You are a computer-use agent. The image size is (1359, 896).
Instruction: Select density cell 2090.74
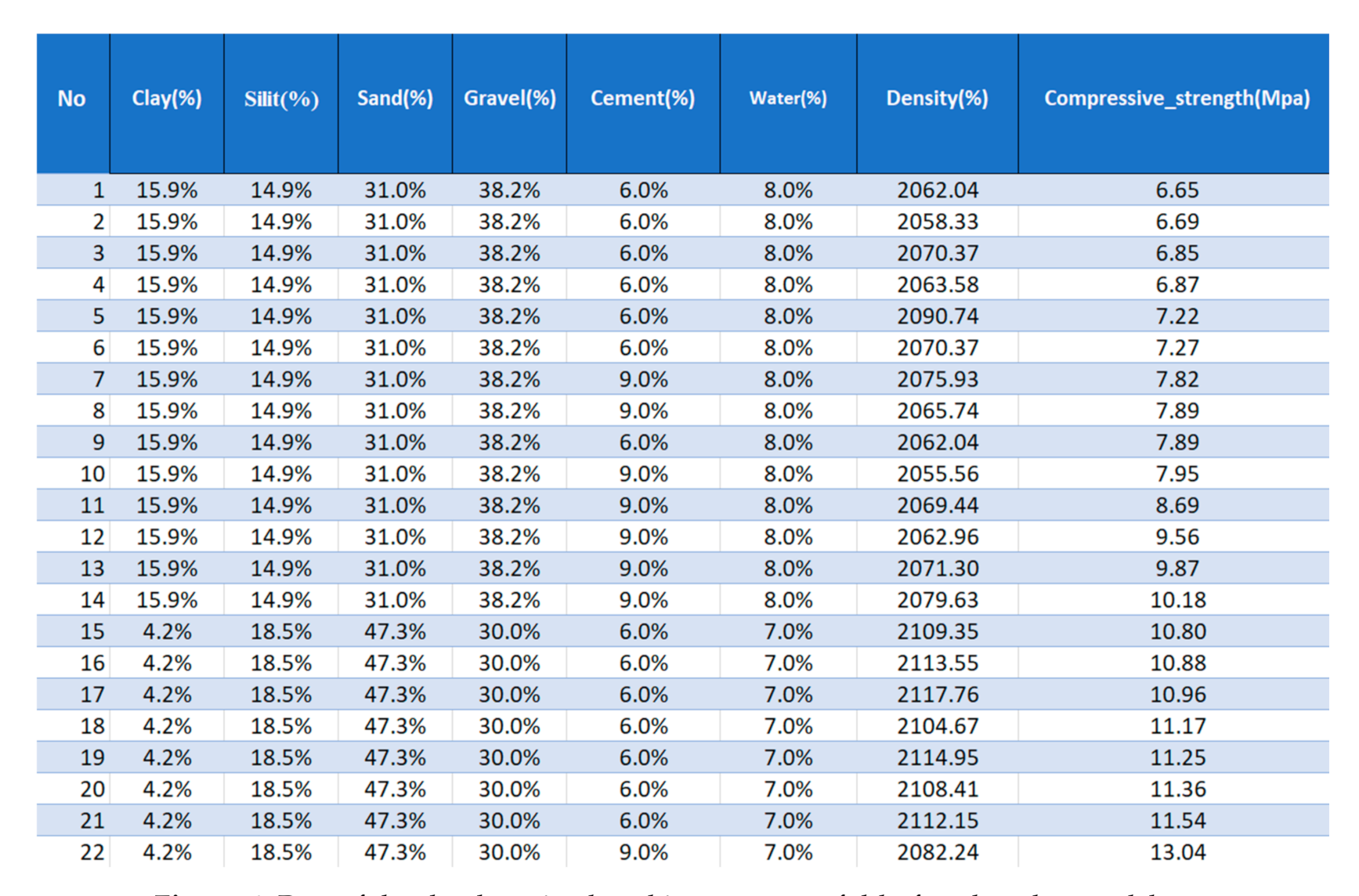[x=938, y=316]
